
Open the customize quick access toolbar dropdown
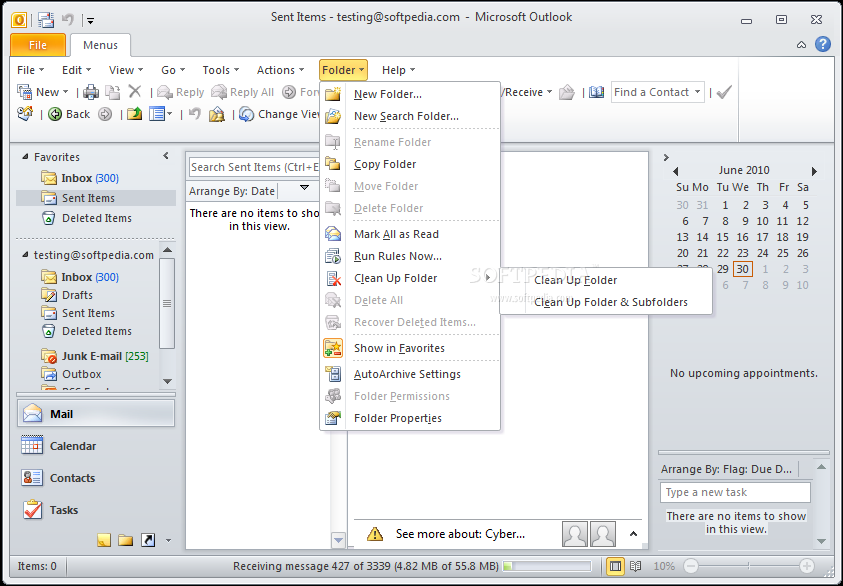point(90,21)
